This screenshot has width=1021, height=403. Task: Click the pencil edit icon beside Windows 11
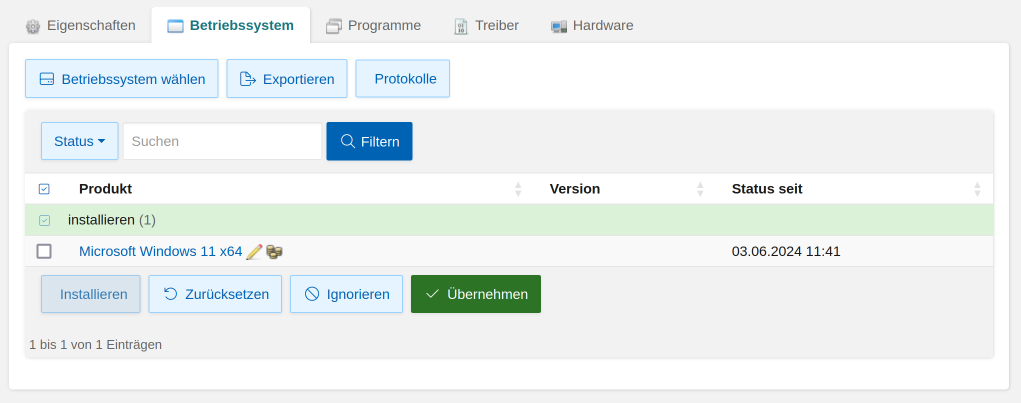point(254,252)
